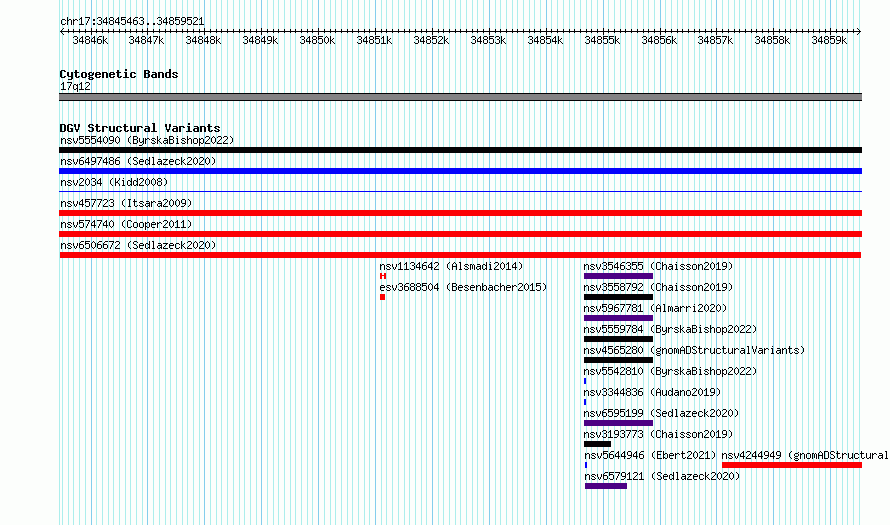Select red nsv4244949 variant bar
This screenshot has height=525, width=890.
pyautogui.click(x=792, y=465)
